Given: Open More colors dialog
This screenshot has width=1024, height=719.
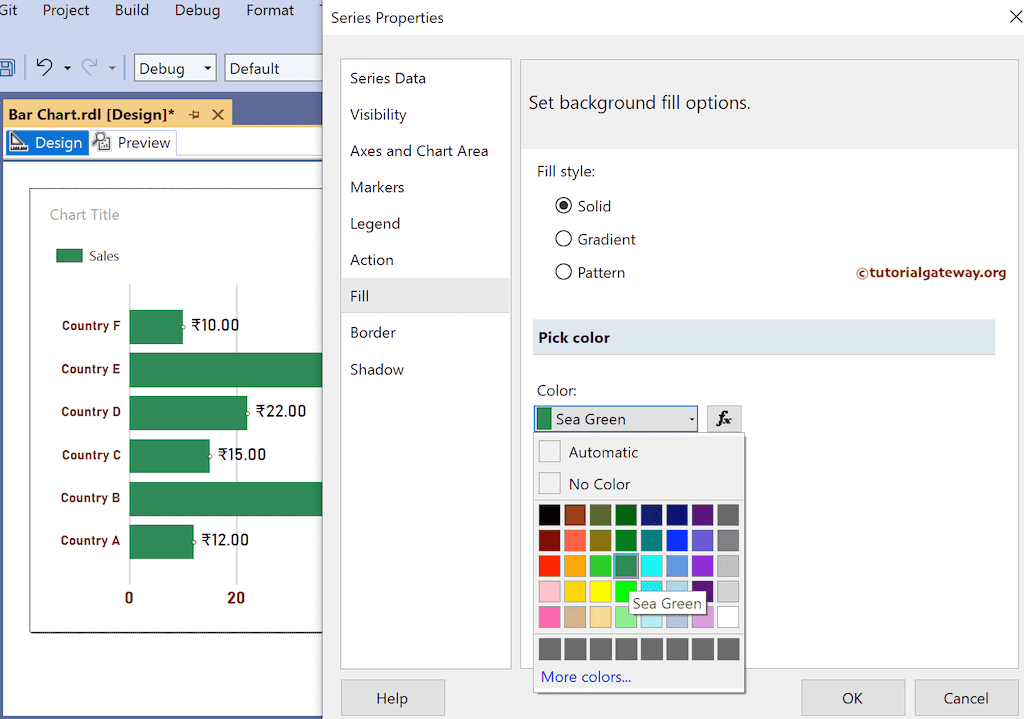Looking at the screenshot, I should click(x=585, y=677).
